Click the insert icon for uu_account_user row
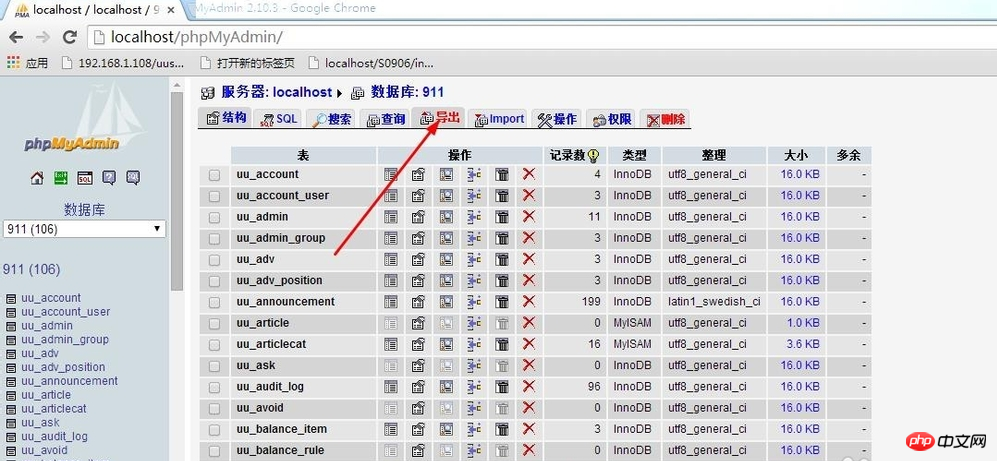The width and height of the screenshot is (997, 461). coord(474,196)
